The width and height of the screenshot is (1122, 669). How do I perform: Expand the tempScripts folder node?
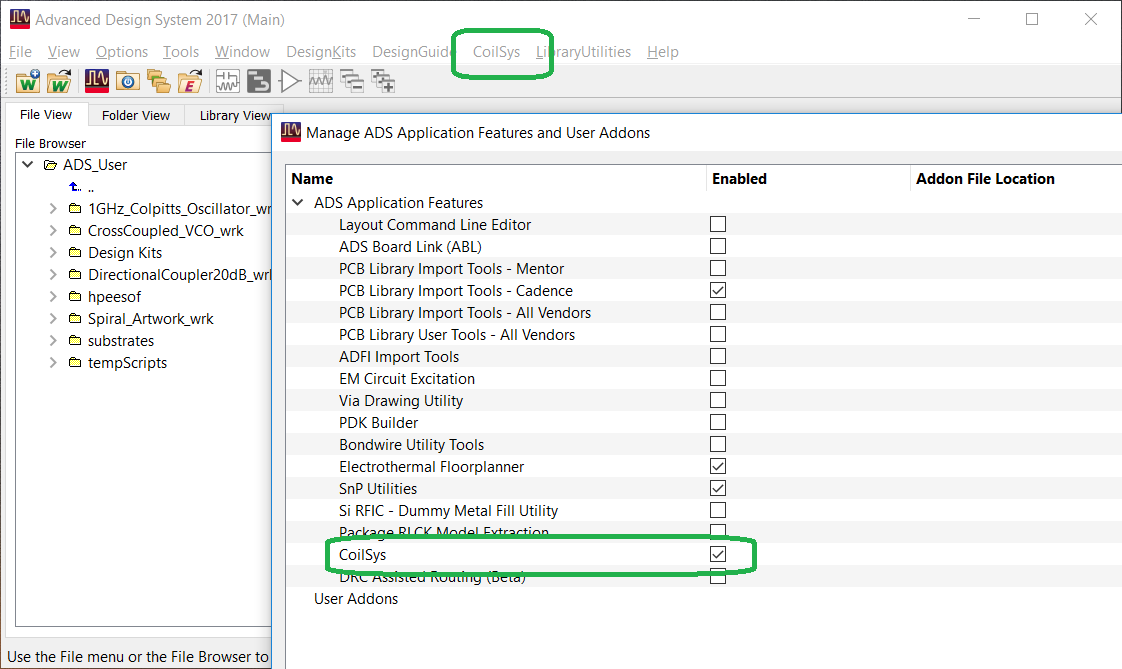point(53,363)
